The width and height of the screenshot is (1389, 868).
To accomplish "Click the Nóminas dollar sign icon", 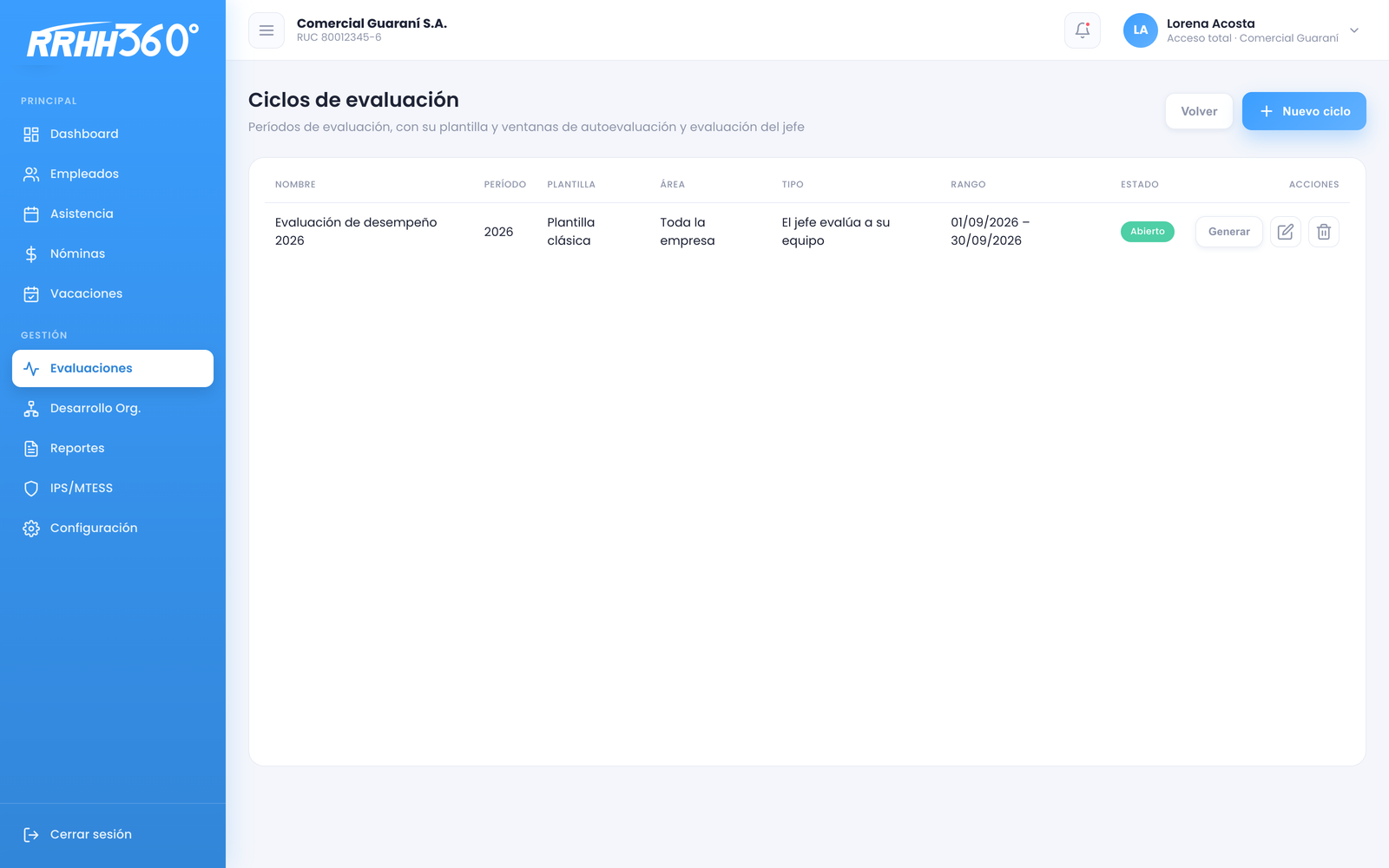I will [31, 253].
